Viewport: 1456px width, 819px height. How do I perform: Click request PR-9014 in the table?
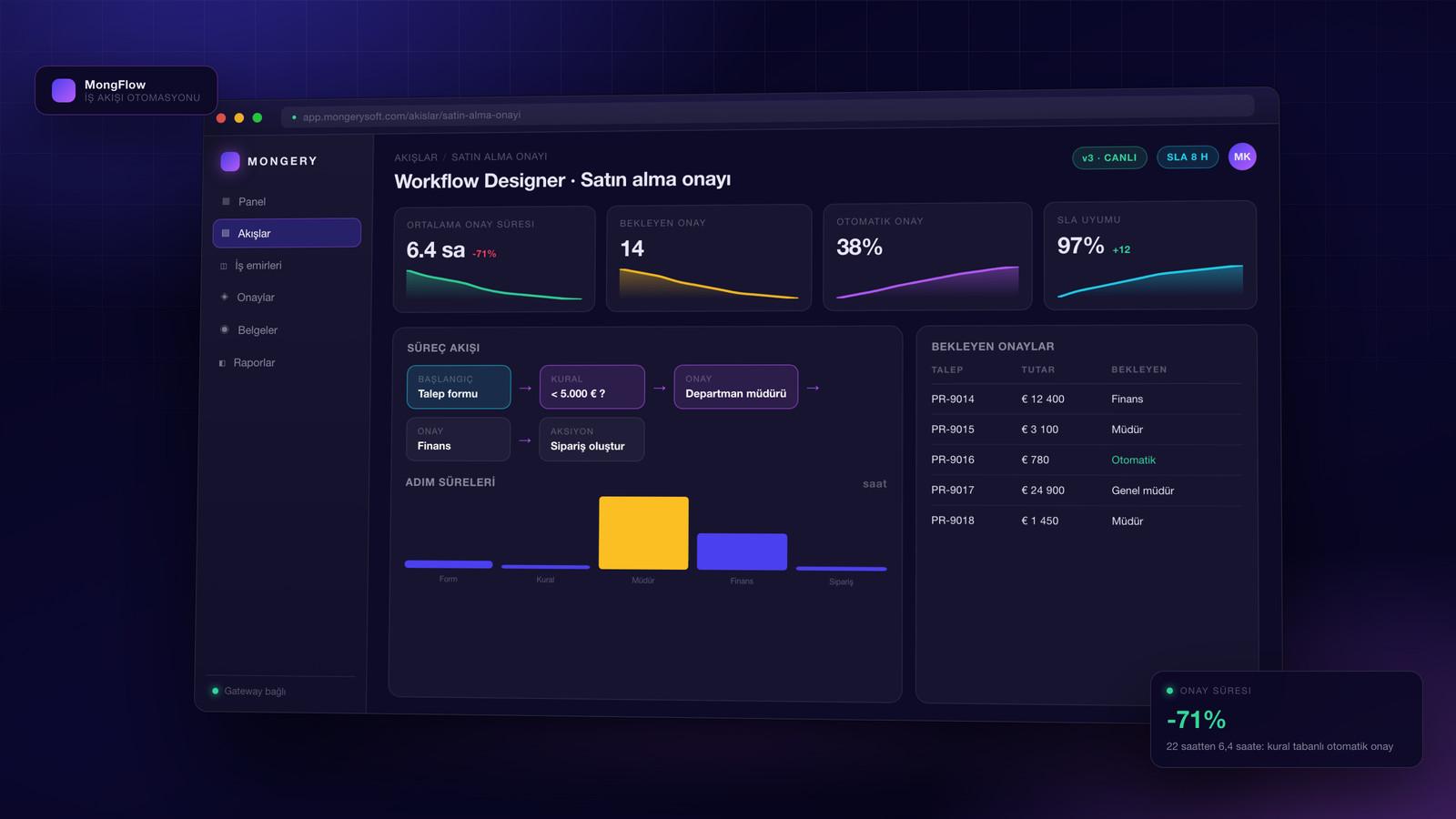(953, 399)
